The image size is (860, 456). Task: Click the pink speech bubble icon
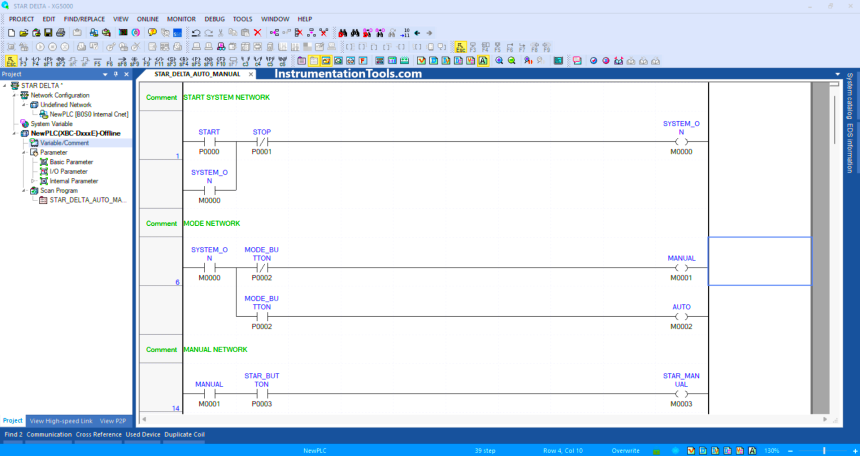(x=576, y=61)
